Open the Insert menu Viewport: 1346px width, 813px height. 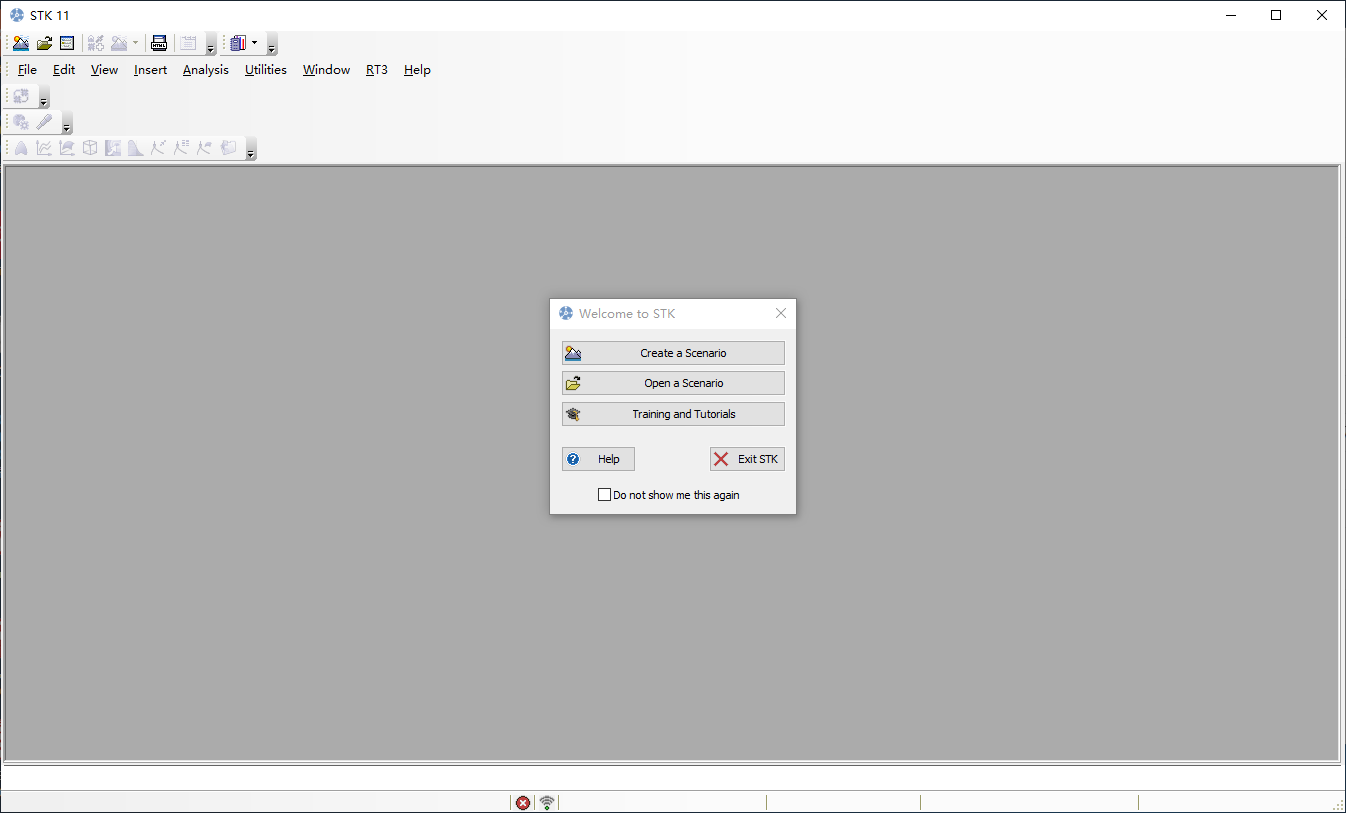coord(150,70)
